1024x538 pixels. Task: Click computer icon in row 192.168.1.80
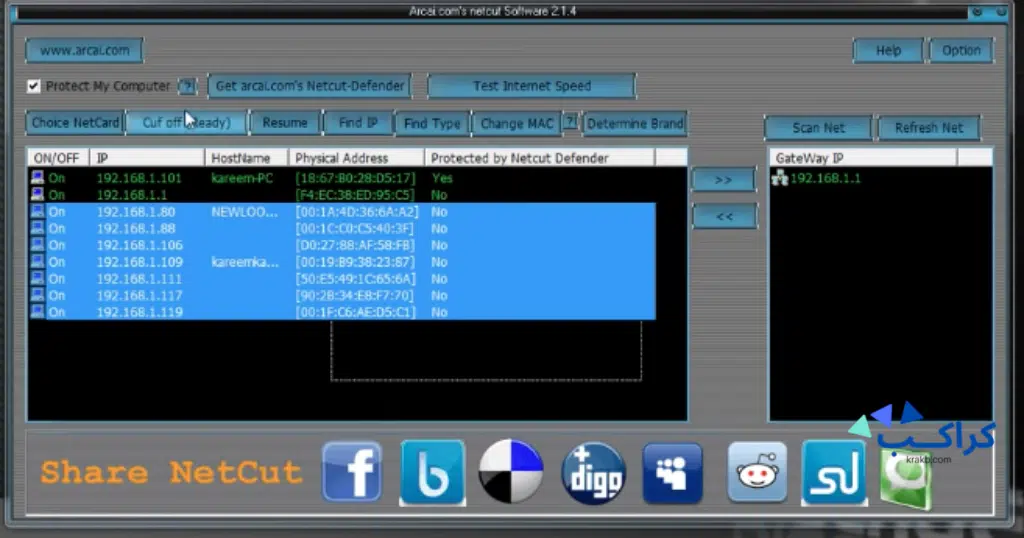[38, 212]
